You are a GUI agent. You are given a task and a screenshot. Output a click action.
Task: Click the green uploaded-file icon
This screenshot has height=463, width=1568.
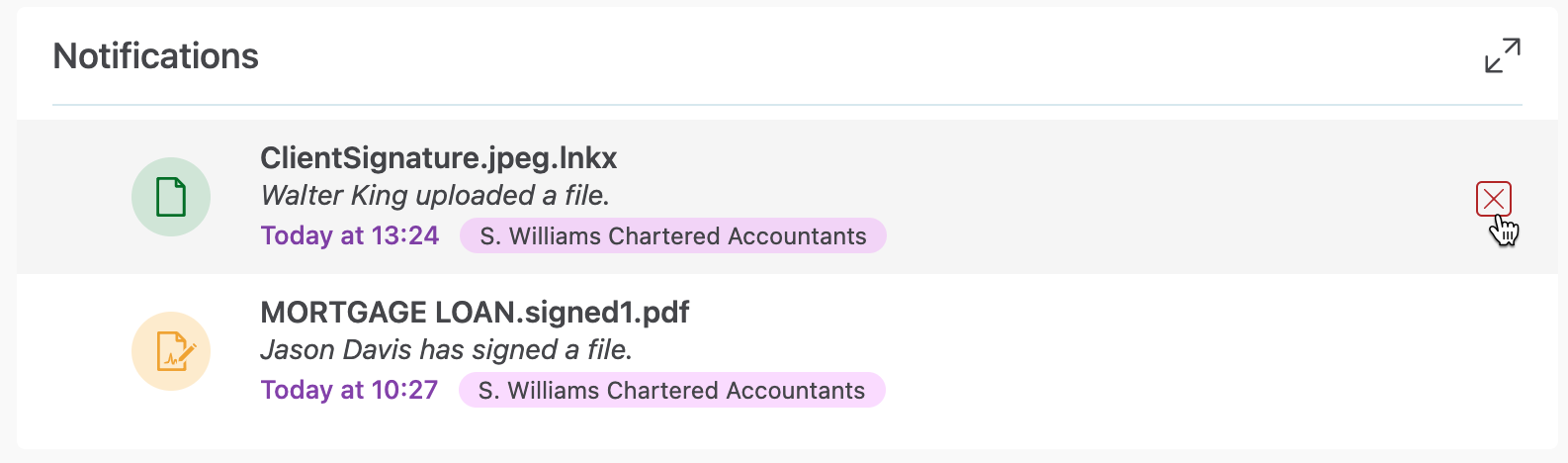171,197
